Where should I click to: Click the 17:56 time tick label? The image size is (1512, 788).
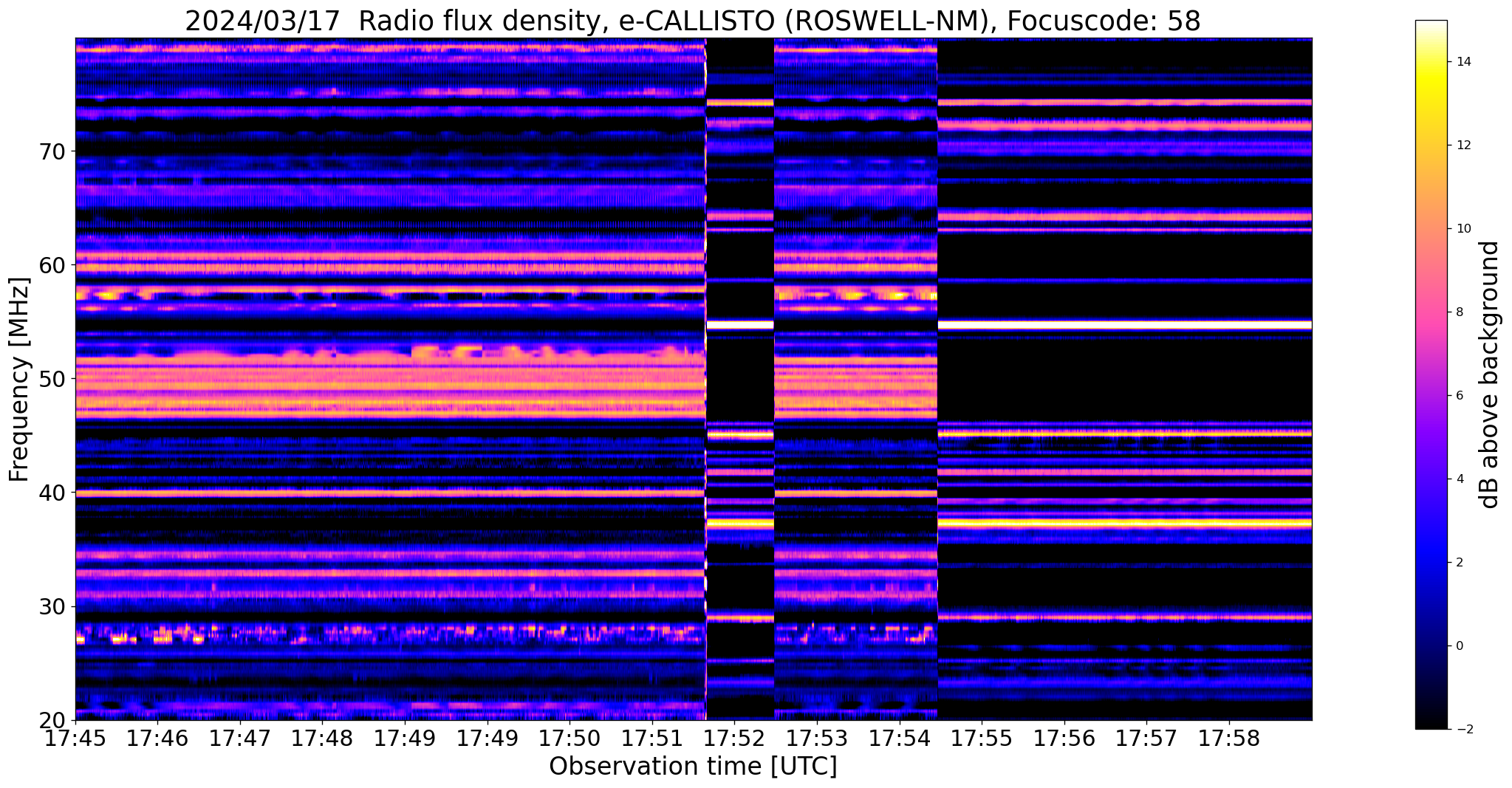coord(1064,739)
